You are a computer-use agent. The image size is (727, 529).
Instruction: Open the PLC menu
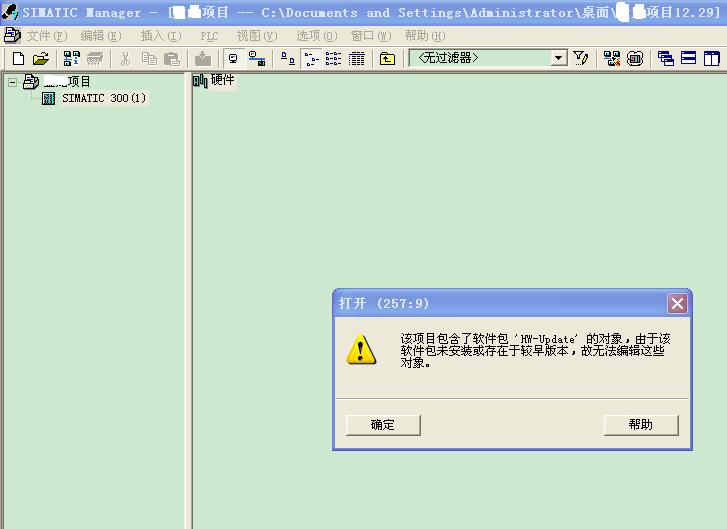pos(210,36)
